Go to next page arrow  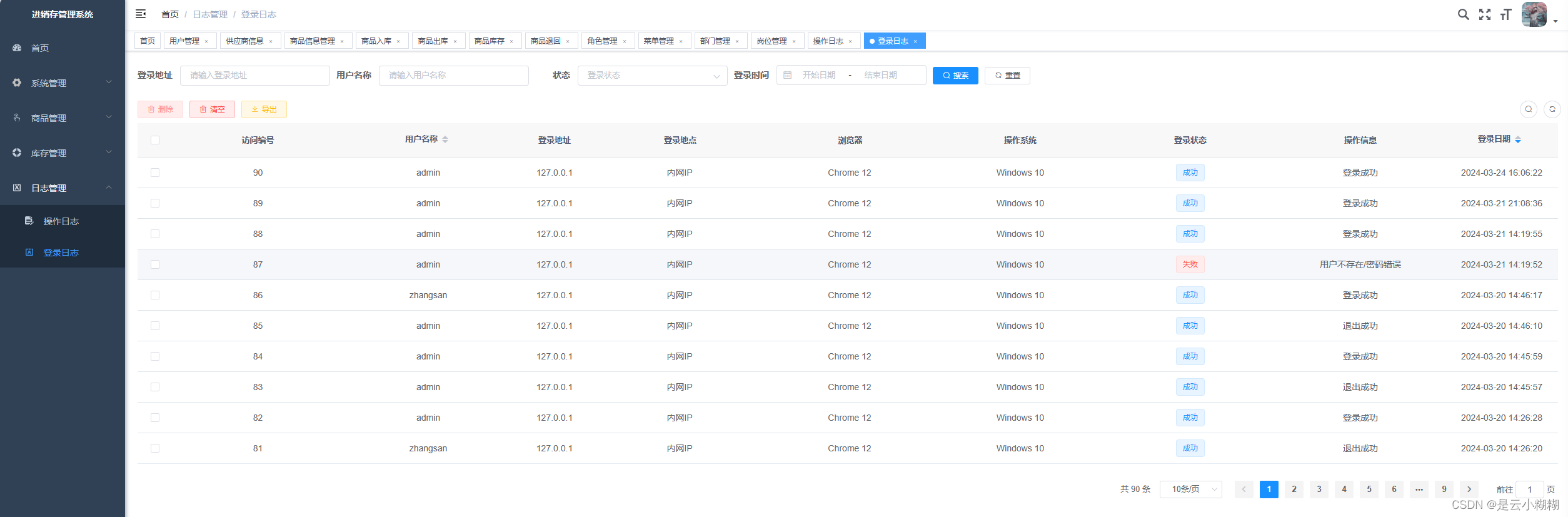click(x=1469, y=489)
